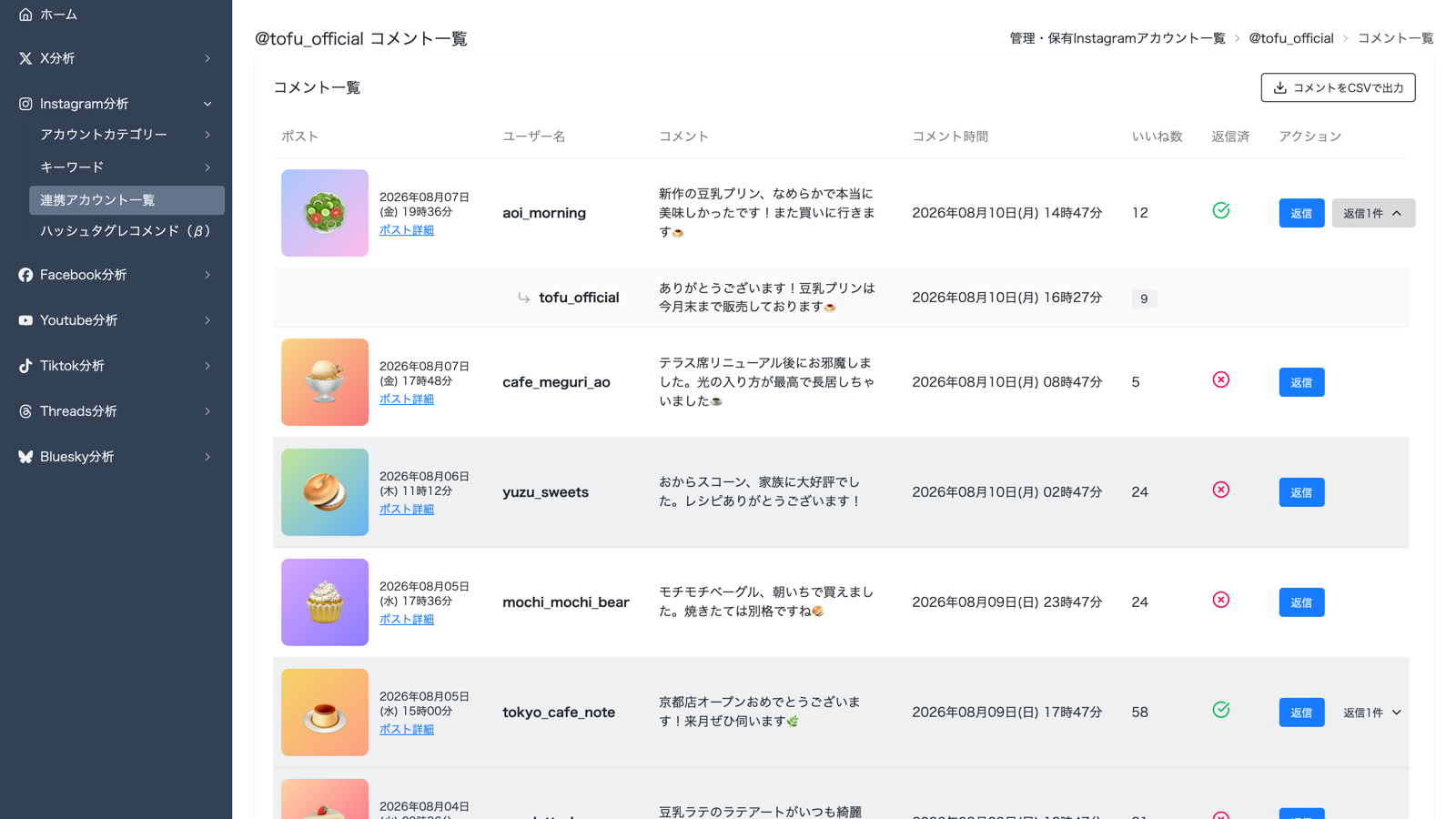
Task: Go to 管理・保有Instagramアカウント一覧 breadcrumb
Action: pos(1117,38)
